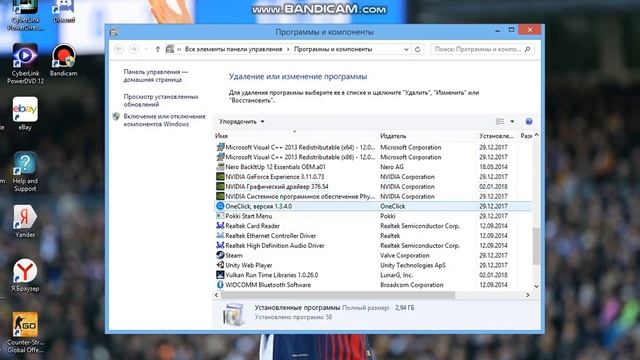Click the Pokki Start Menu icon

pyautogui.click(x=220, y=216)
